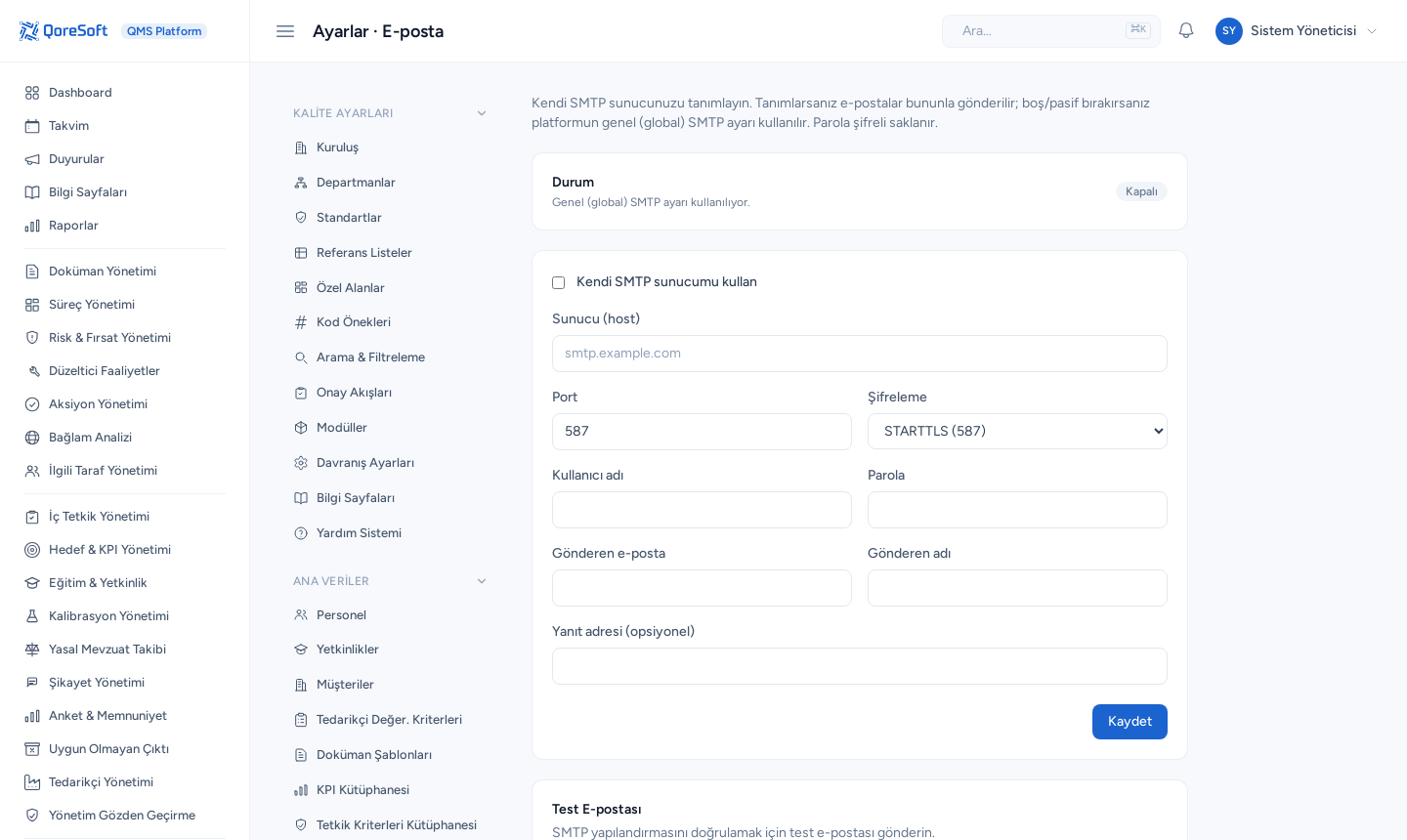Click the İç Tetkik clipboard icon
This screenshot has height=840, width=1407.
[32, 517]
